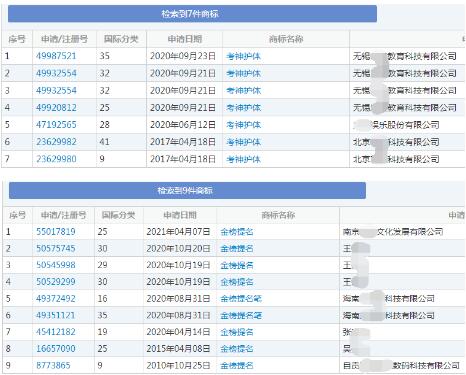Open 金榜提名笔 trademark in the 49351121 row
466x375 pixels.
tap(241, 315)
